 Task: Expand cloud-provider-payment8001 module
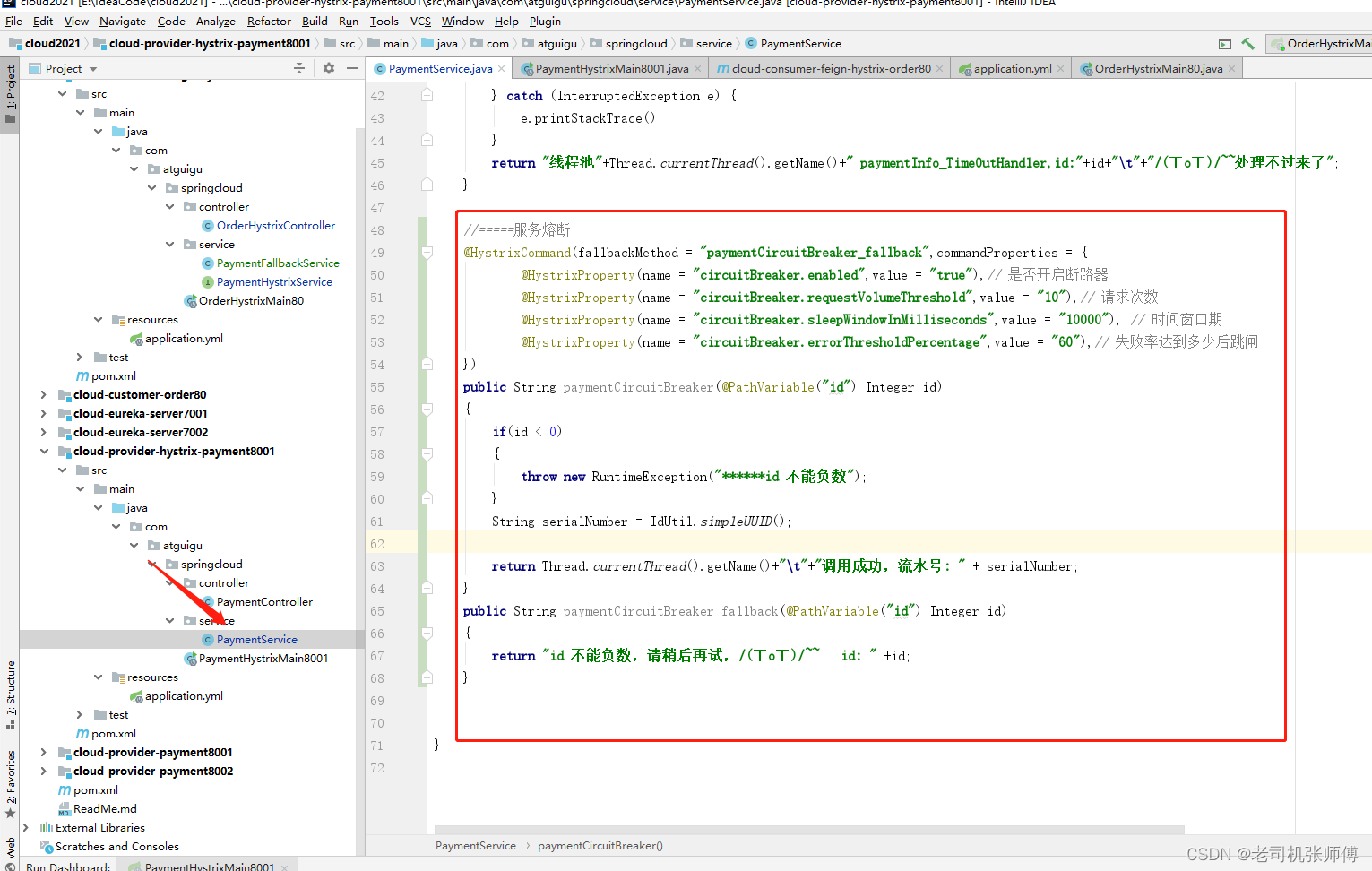[x=43, y=753]
